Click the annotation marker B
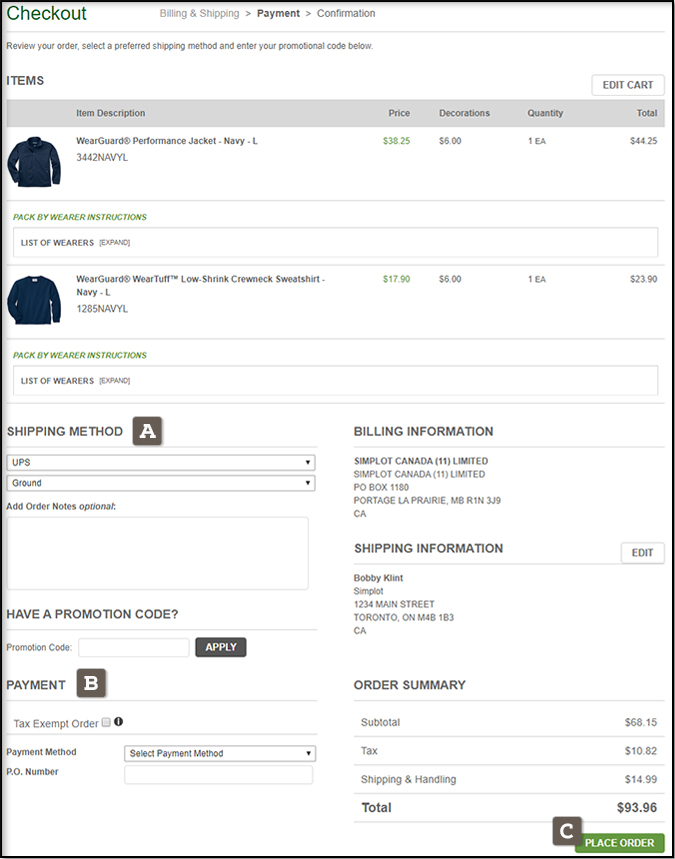Viewport: 675px width, 859px height. click(92, 684)
